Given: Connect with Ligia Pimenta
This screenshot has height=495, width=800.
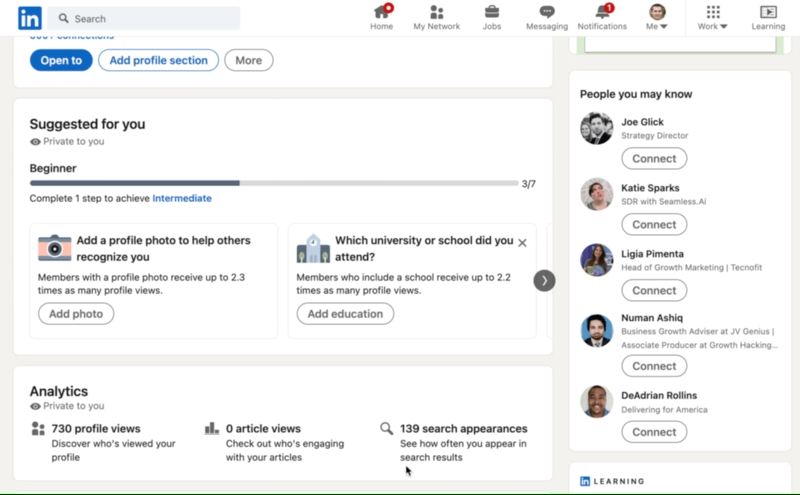Looking at the screenshot, I should [654, 290].
